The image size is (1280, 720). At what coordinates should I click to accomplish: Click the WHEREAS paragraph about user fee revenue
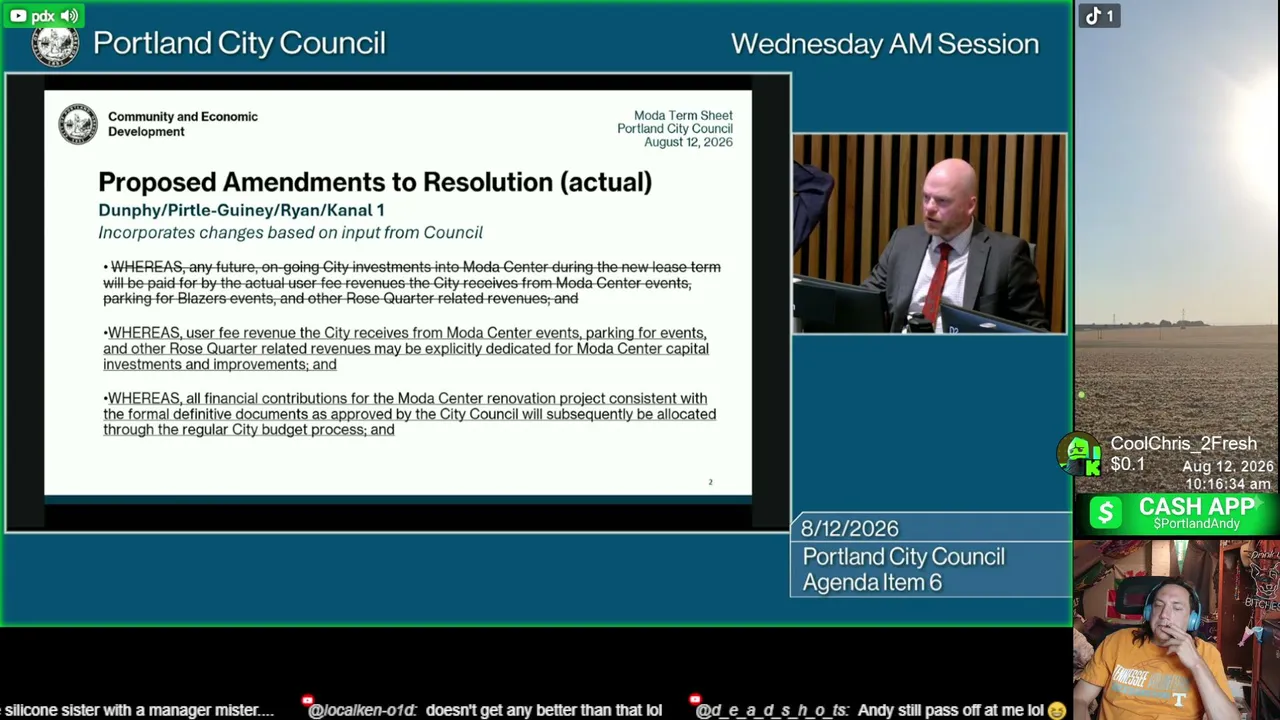pos(406,349)
